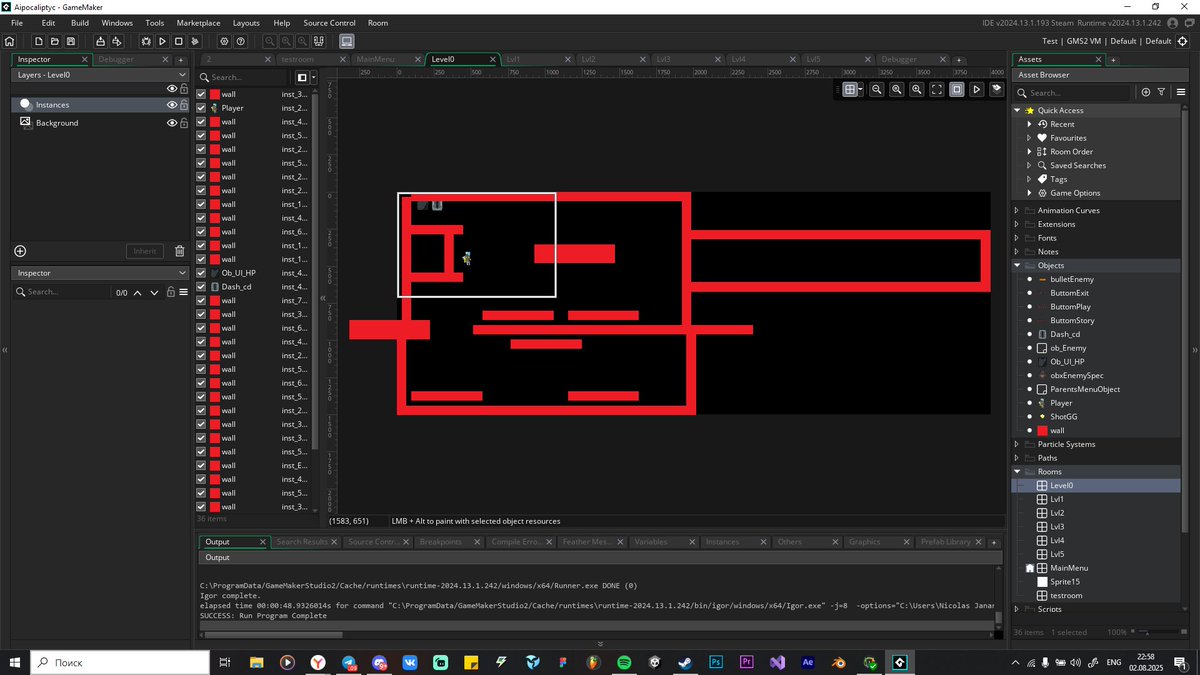Filter the asset tree with the funnel icon
Screen dimensions: 1200x675
click(1161, 92)
